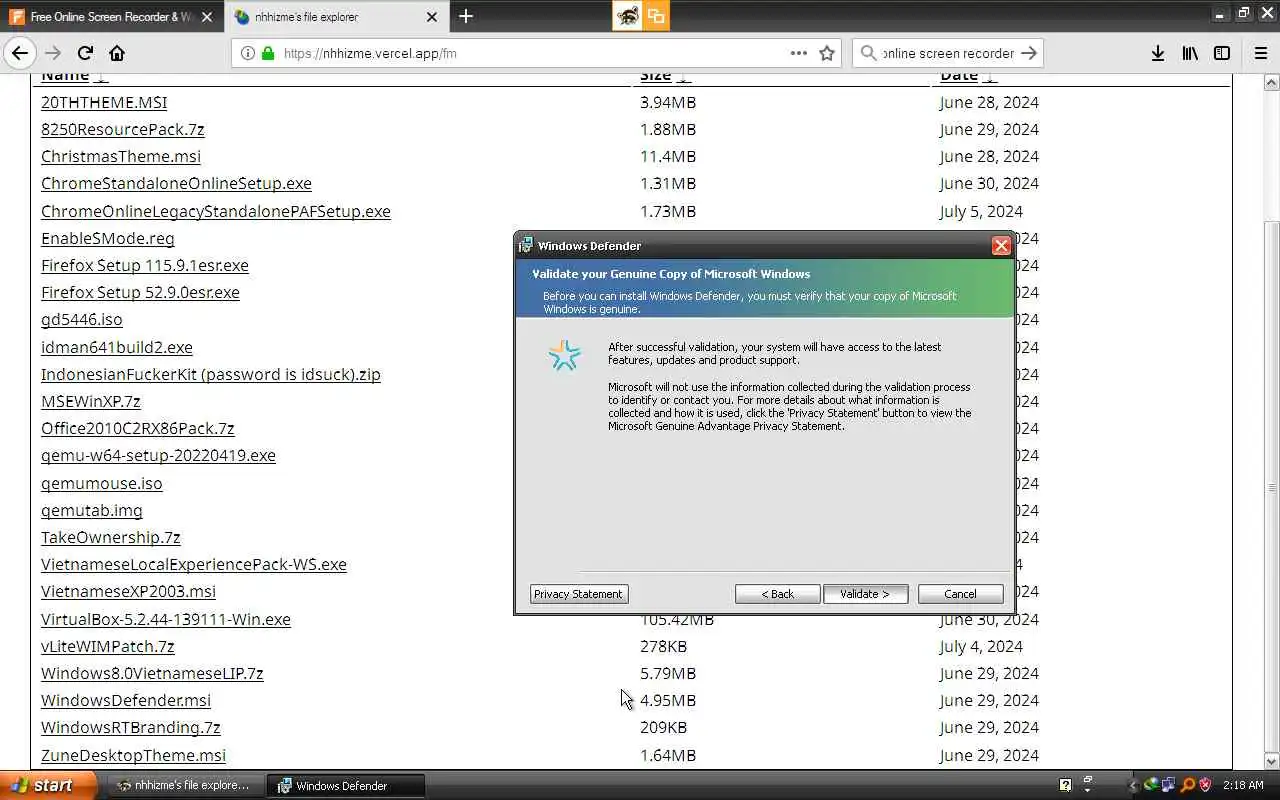This screenshot has width=1280, height=800.
Task: Bookmark this page with the star icon
Action: point(827,53)
